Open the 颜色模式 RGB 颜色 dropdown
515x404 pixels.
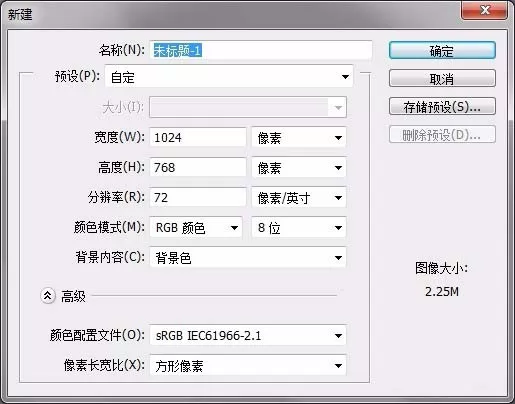196,228
